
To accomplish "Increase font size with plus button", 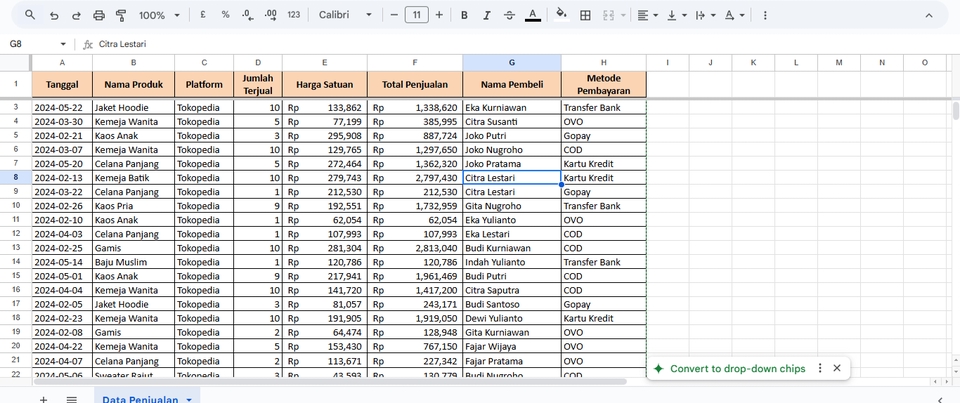I will coord(439,15).
